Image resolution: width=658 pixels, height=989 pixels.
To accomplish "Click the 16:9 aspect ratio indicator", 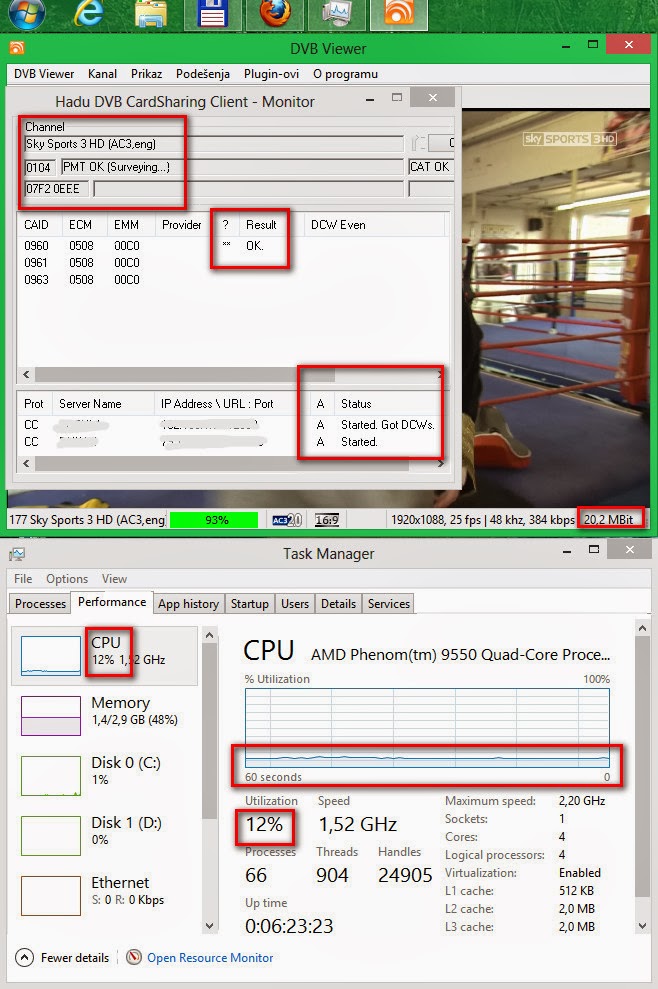I will (x=327, y=520).
